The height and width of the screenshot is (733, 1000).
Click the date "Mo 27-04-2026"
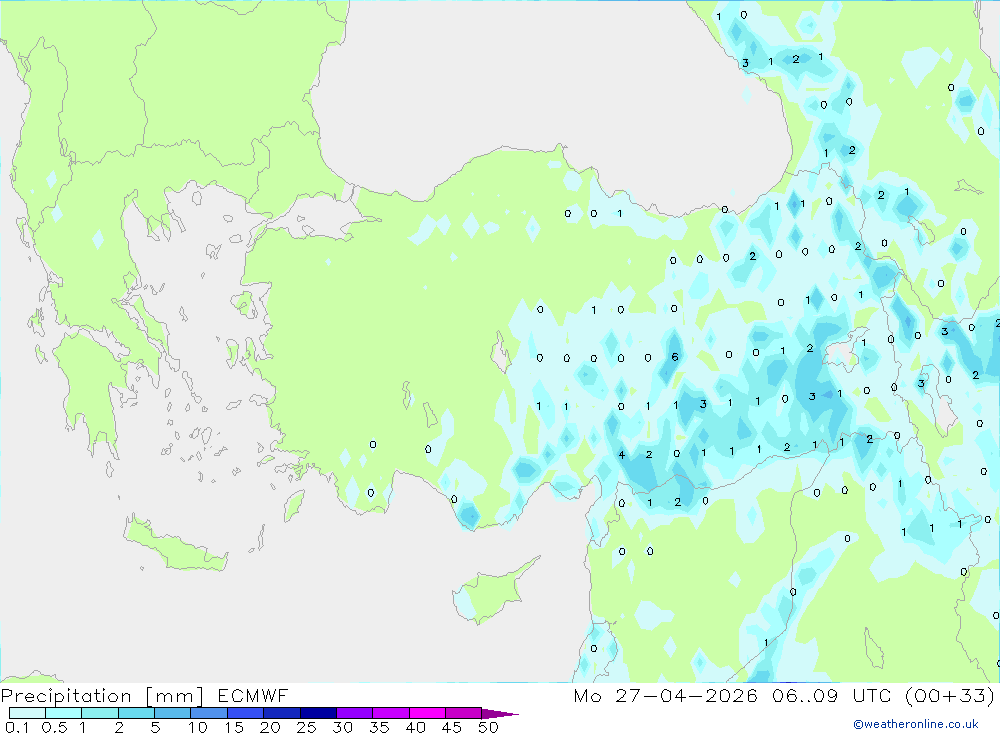pyautogui.click(x=665, y=695)
